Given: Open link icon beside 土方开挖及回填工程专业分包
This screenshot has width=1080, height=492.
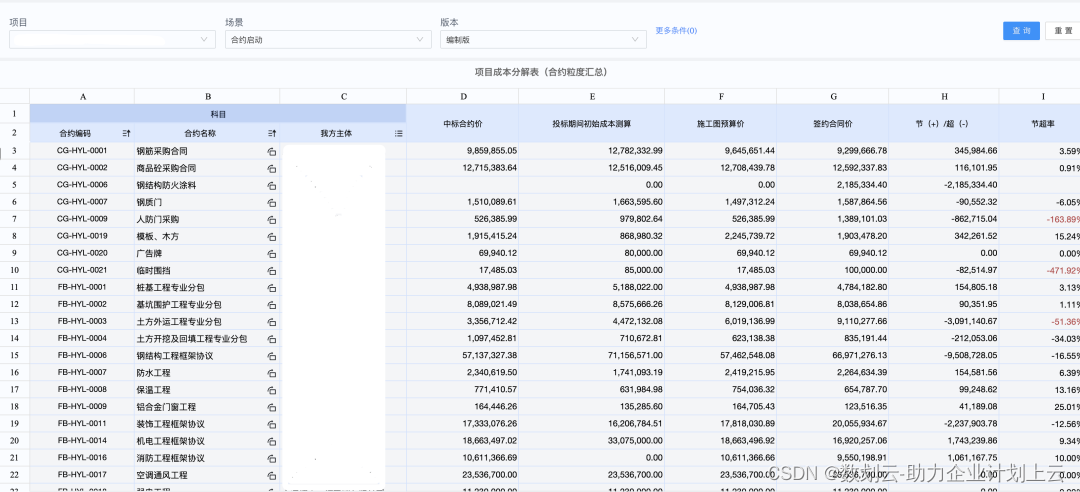Looking at the screenshot, I should click(271, 339).
